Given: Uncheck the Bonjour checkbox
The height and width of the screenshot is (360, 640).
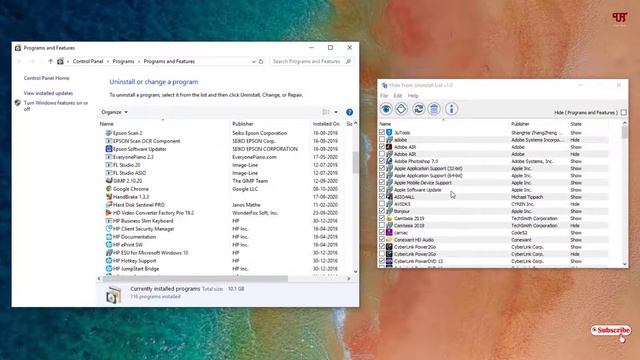Looking at the screenshot, I should (x=382, y=211).
